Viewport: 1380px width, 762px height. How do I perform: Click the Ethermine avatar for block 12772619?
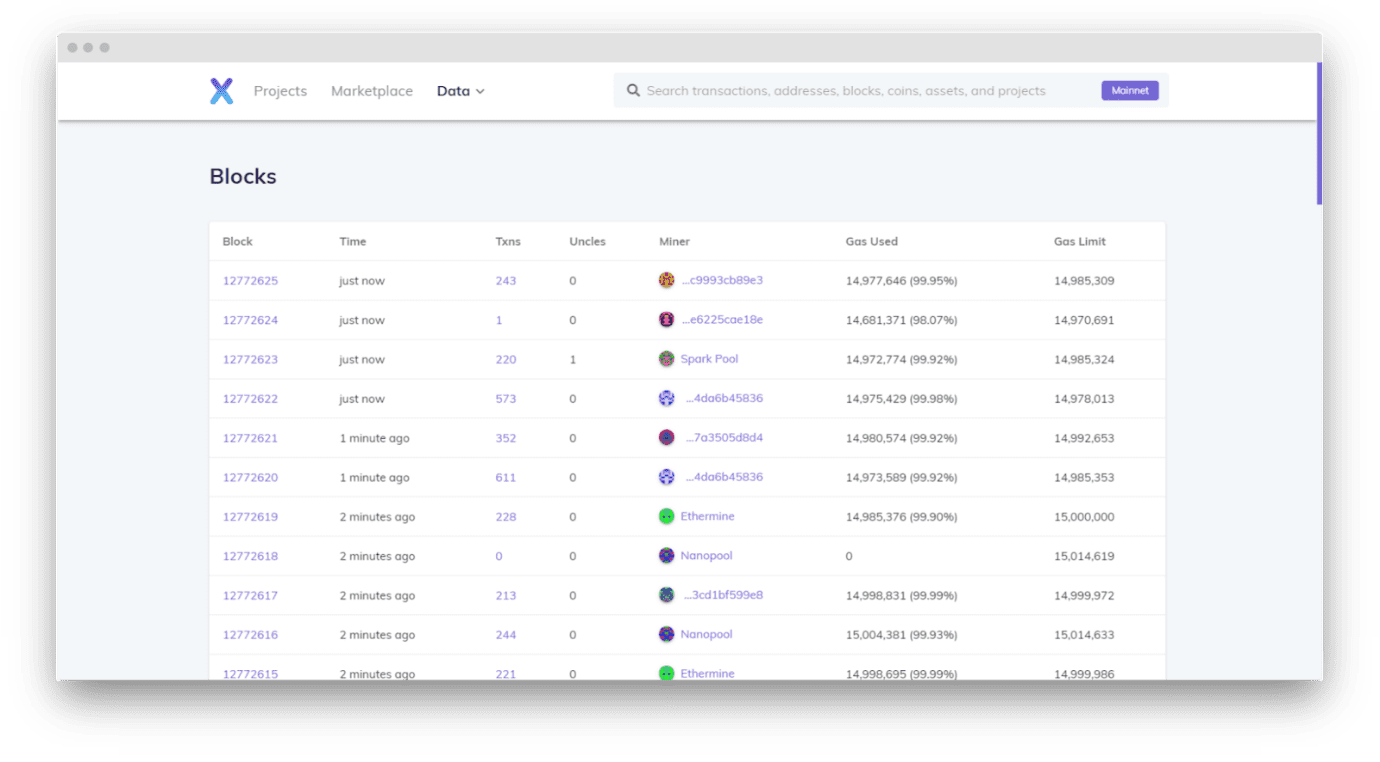click(x=666, y=517)
